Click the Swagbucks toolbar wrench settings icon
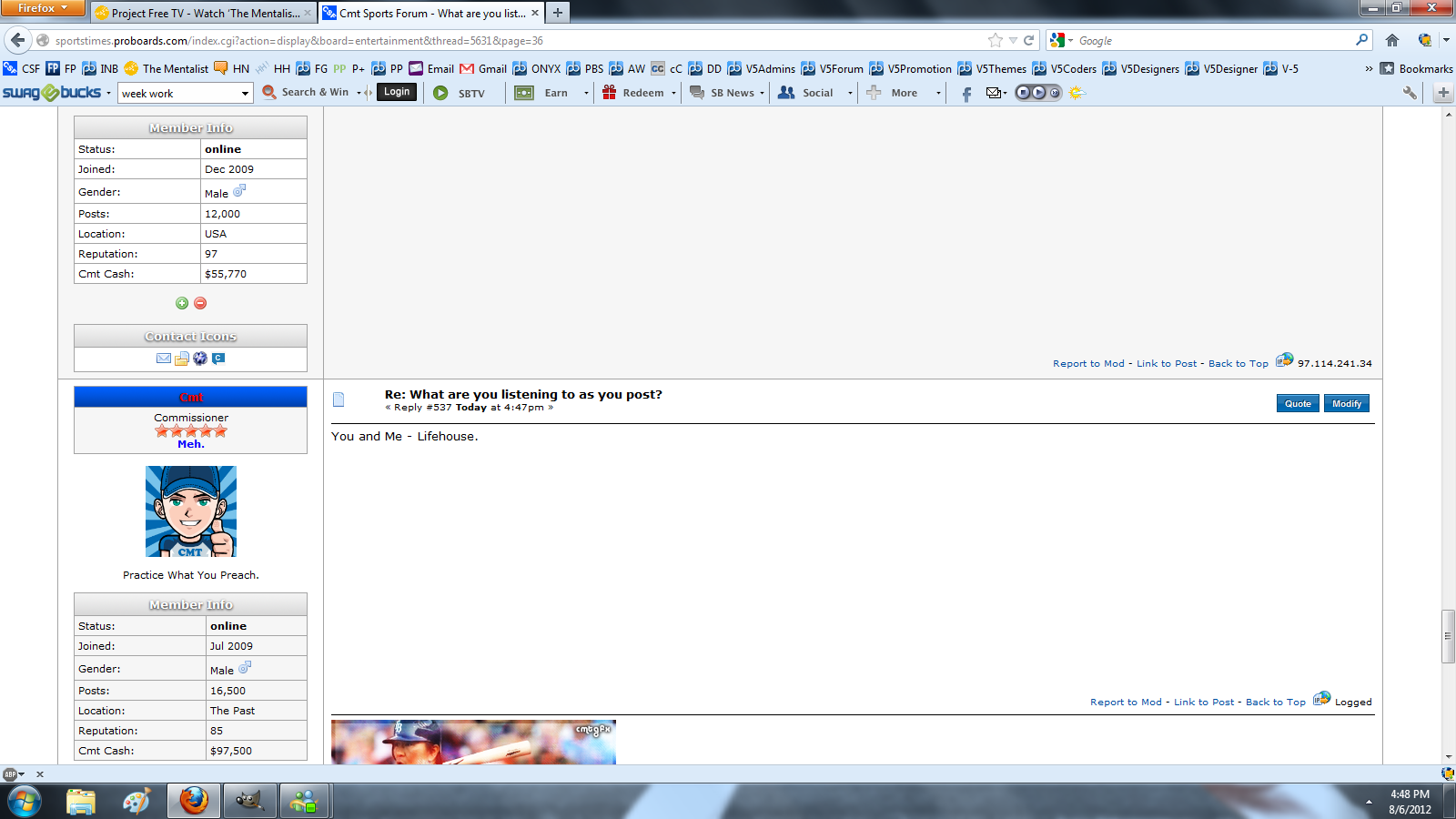Viewport: 1456px width, 819px height. 1410,93
